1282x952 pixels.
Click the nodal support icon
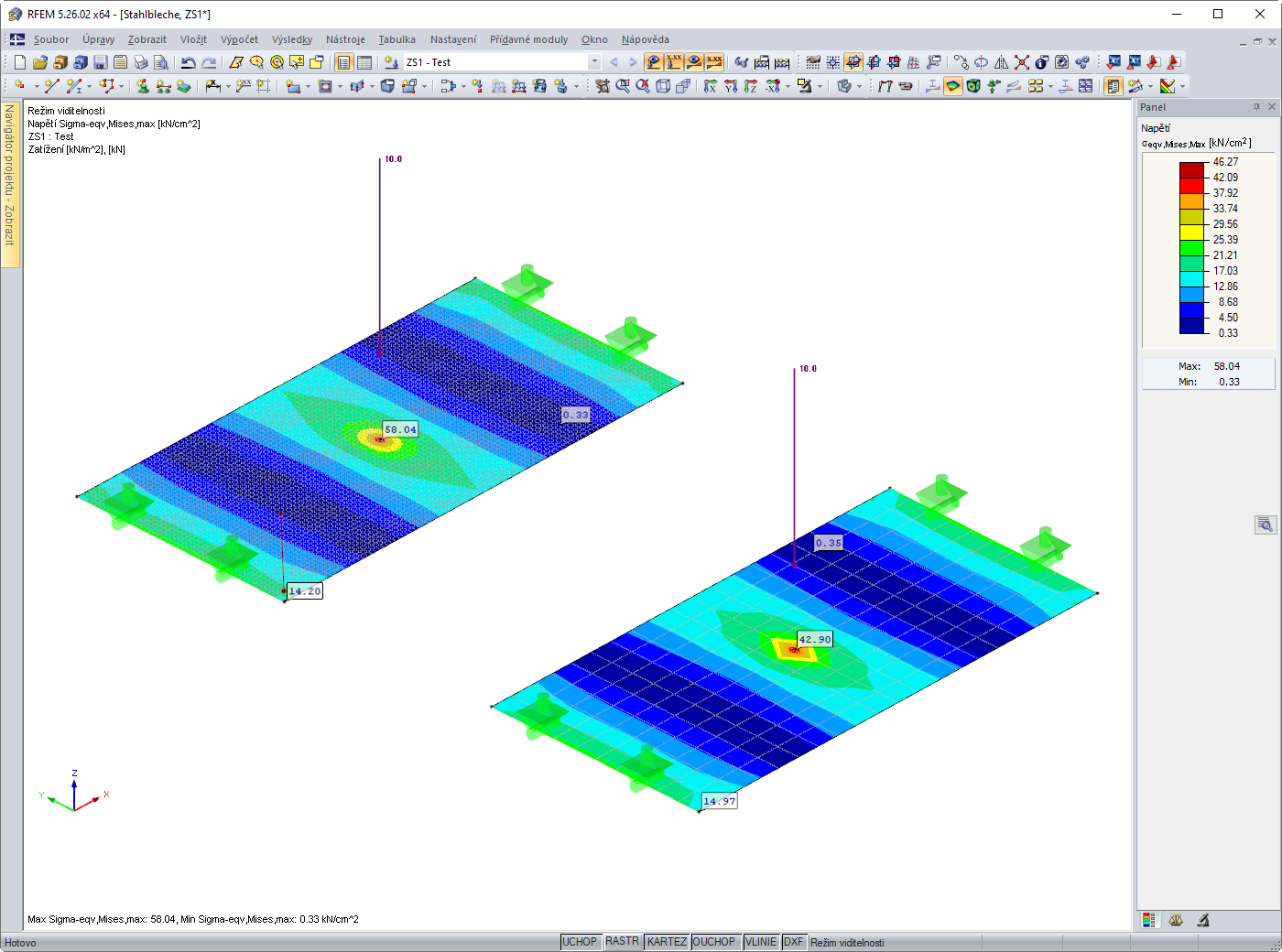[x=143, y=86]
